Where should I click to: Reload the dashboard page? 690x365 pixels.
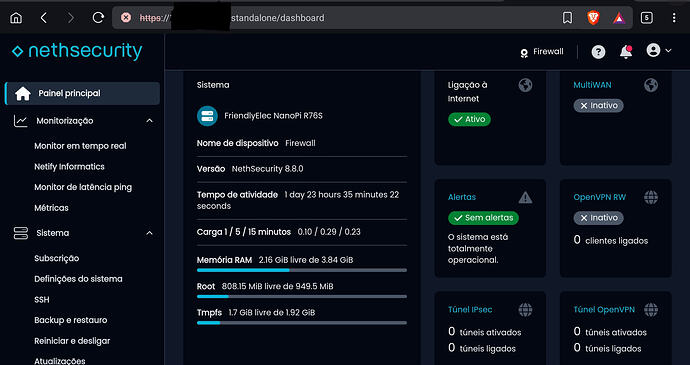[98, 18]
